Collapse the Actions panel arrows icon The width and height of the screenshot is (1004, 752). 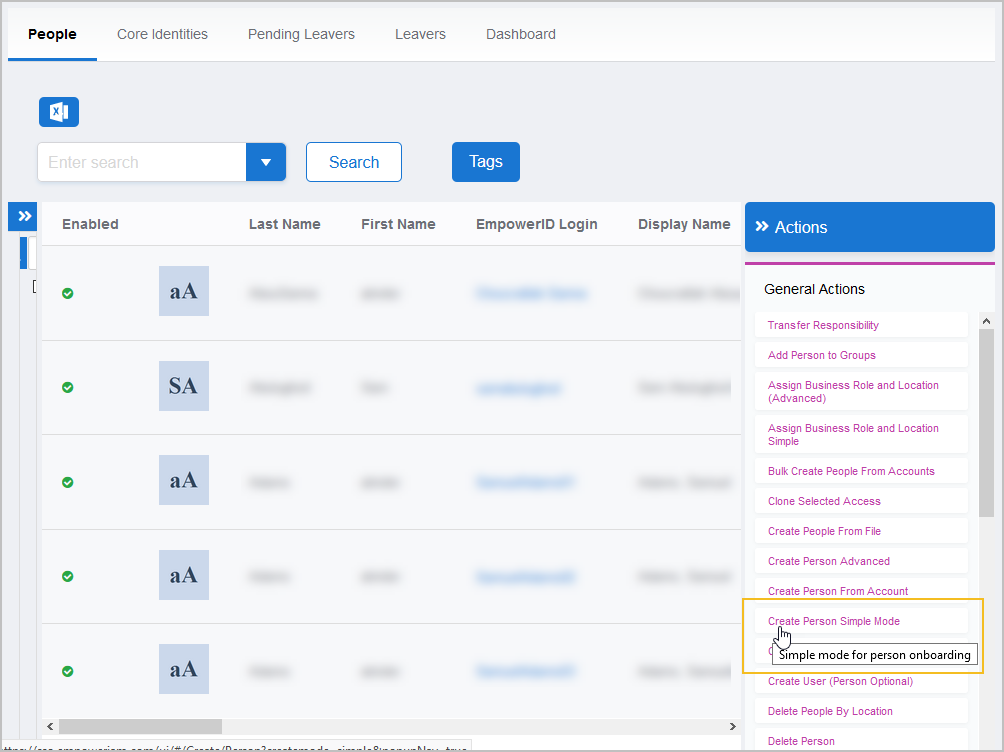pos(762,227)
